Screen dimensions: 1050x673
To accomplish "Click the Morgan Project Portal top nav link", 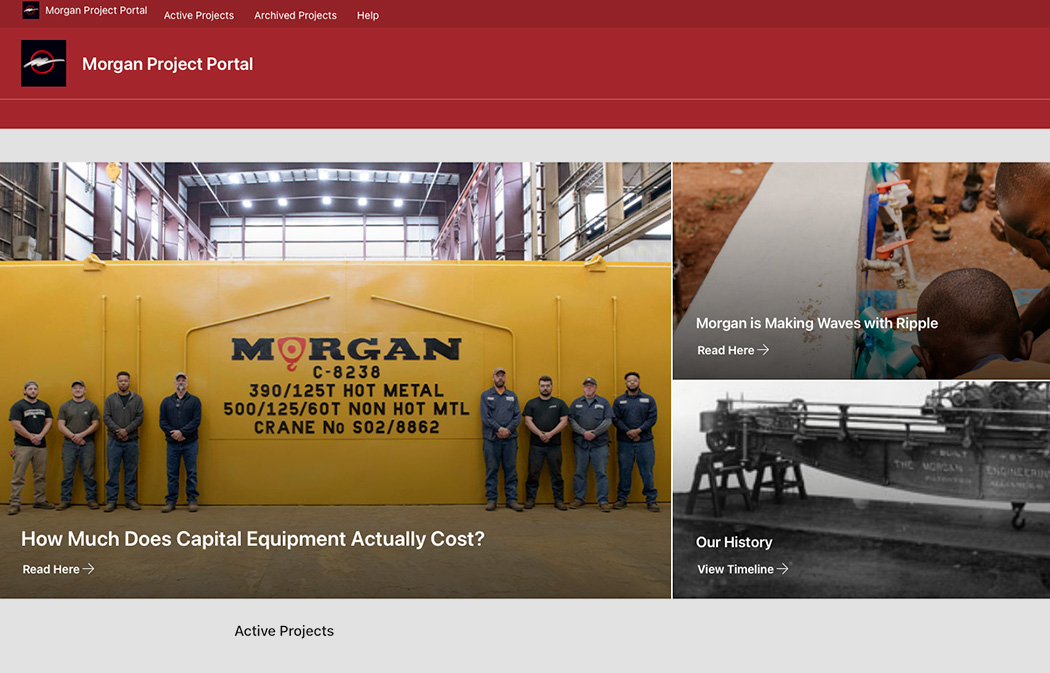I will click(x=96, y=10).
